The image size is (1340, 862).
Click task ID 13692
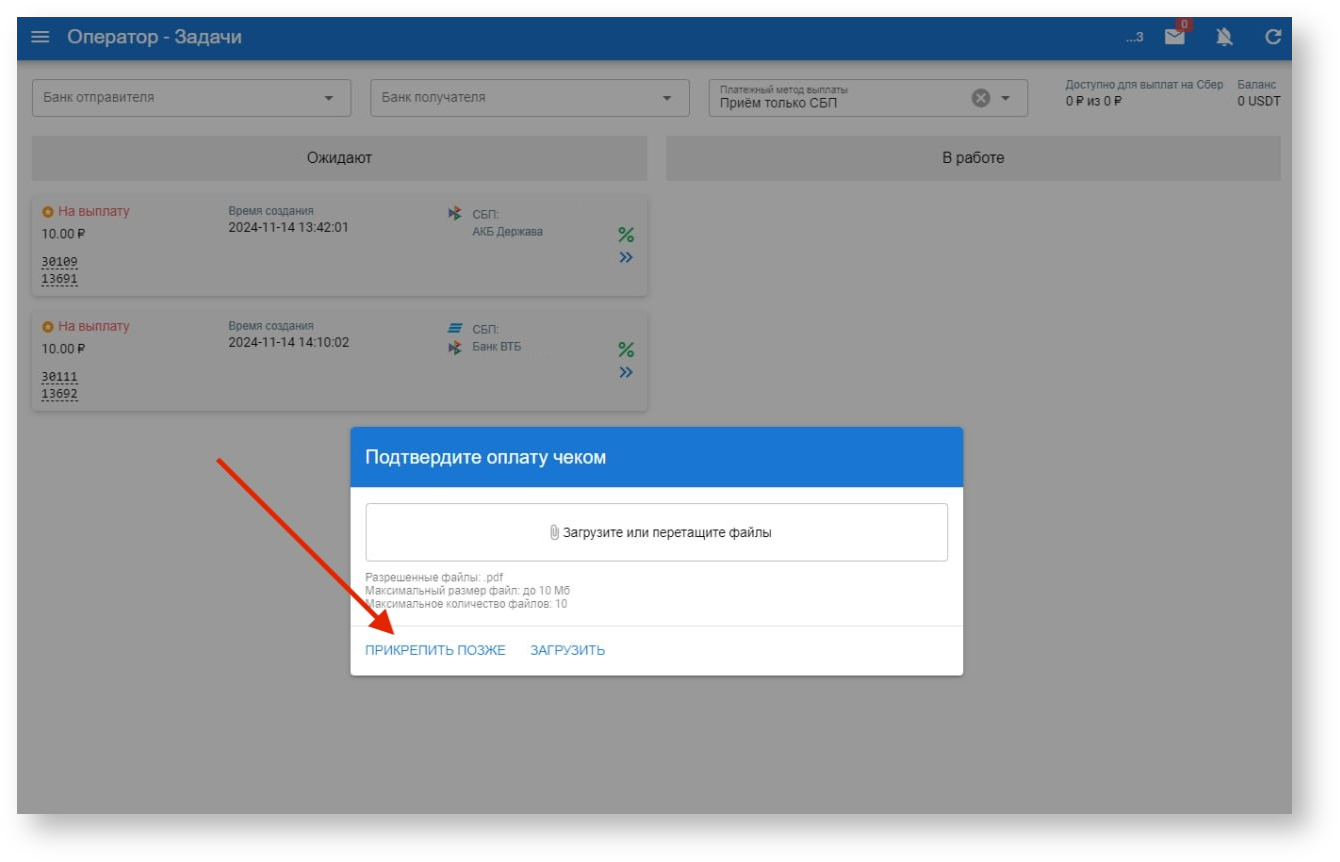[59, 394]
